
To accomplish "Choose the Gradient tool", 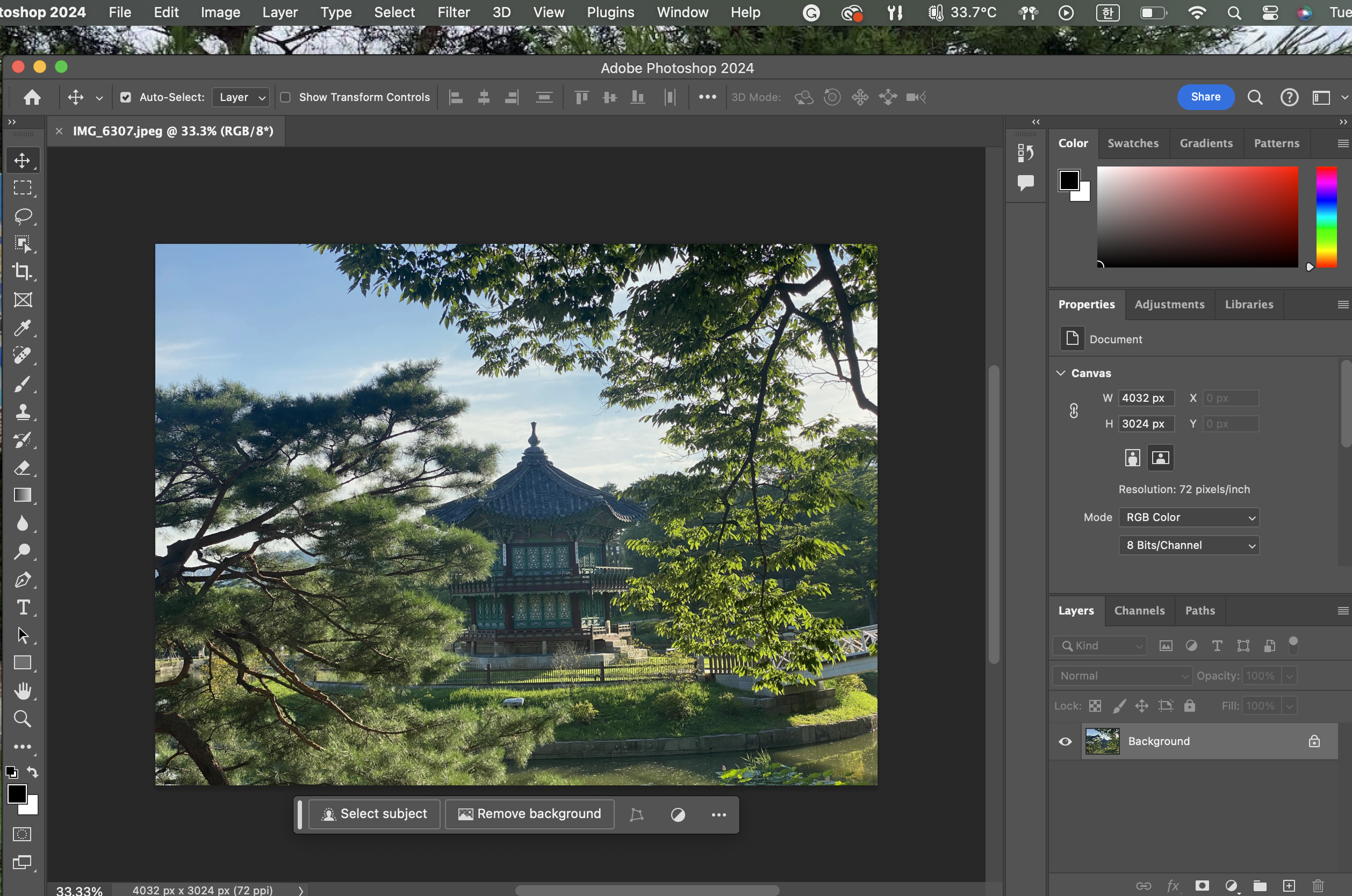I will point(23,495).
